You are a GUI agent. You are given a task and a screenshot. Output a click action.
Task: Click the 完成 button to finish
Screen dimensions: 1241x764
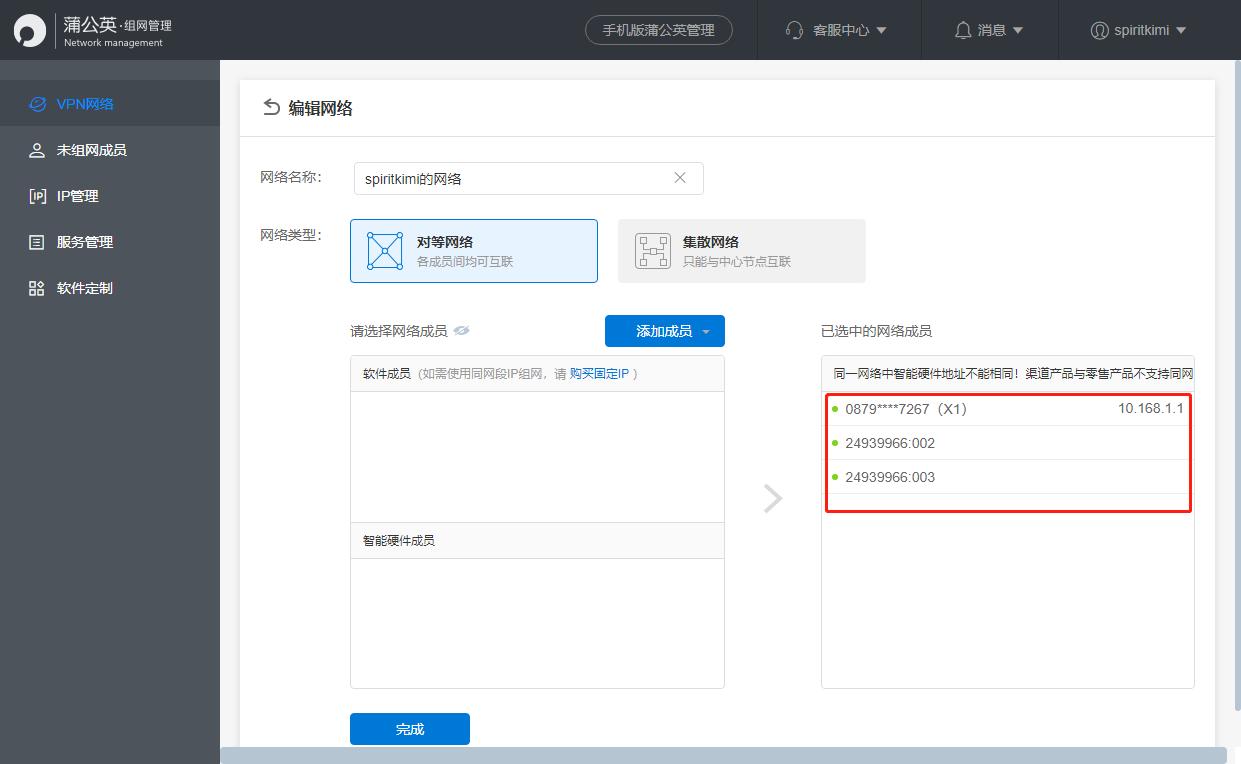(x=409, y=729)
